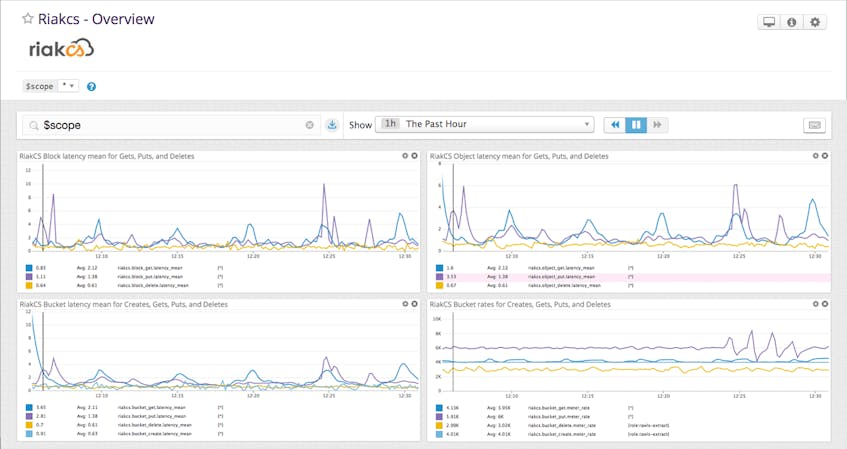Open keyboard shortcuts icon on toolbar
The image size is (847, 449).
point(815,125)
